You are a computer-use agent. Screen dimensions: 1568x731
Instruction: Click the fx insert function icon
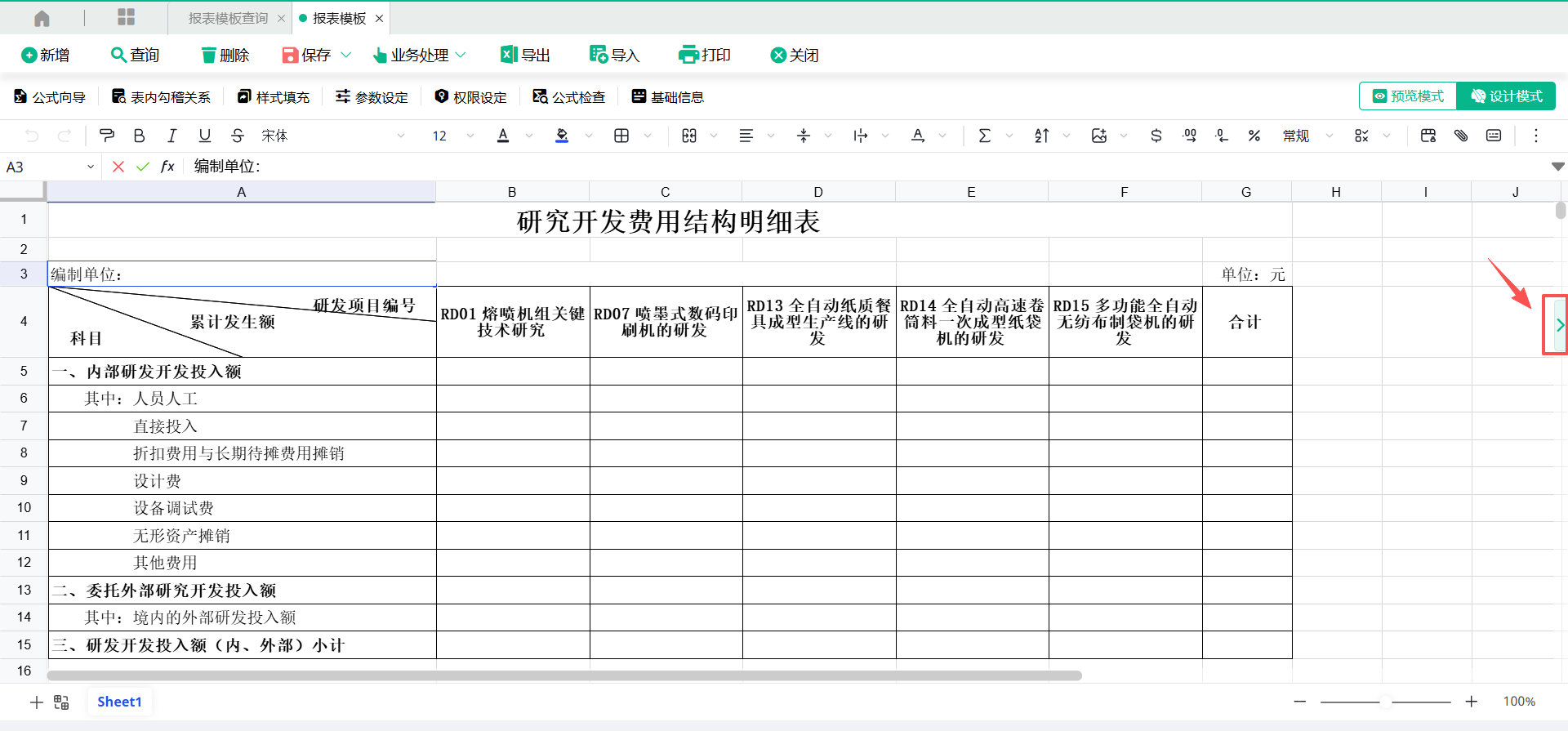tap(167, 167)
